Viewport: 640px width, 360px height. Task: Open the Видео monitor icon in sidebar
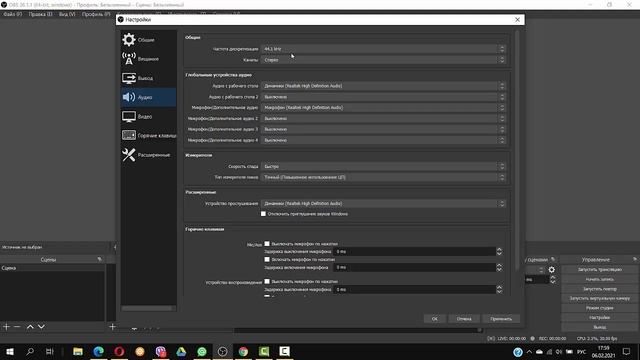coord(129,116)
